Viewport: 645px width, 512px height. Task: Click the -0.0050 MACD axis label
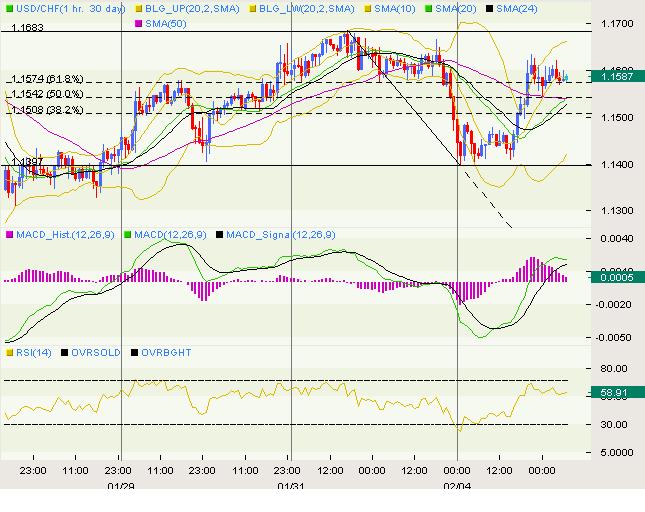(x=614, y=337)
